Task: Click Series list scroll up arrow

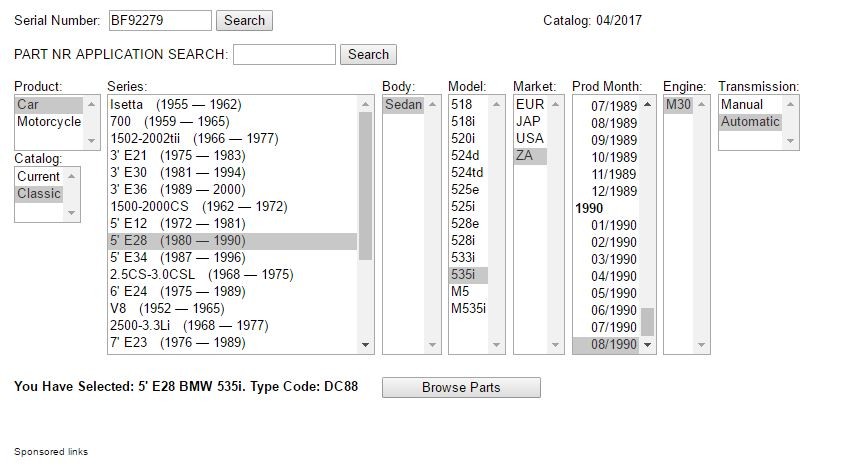Action: click(365, 104)
